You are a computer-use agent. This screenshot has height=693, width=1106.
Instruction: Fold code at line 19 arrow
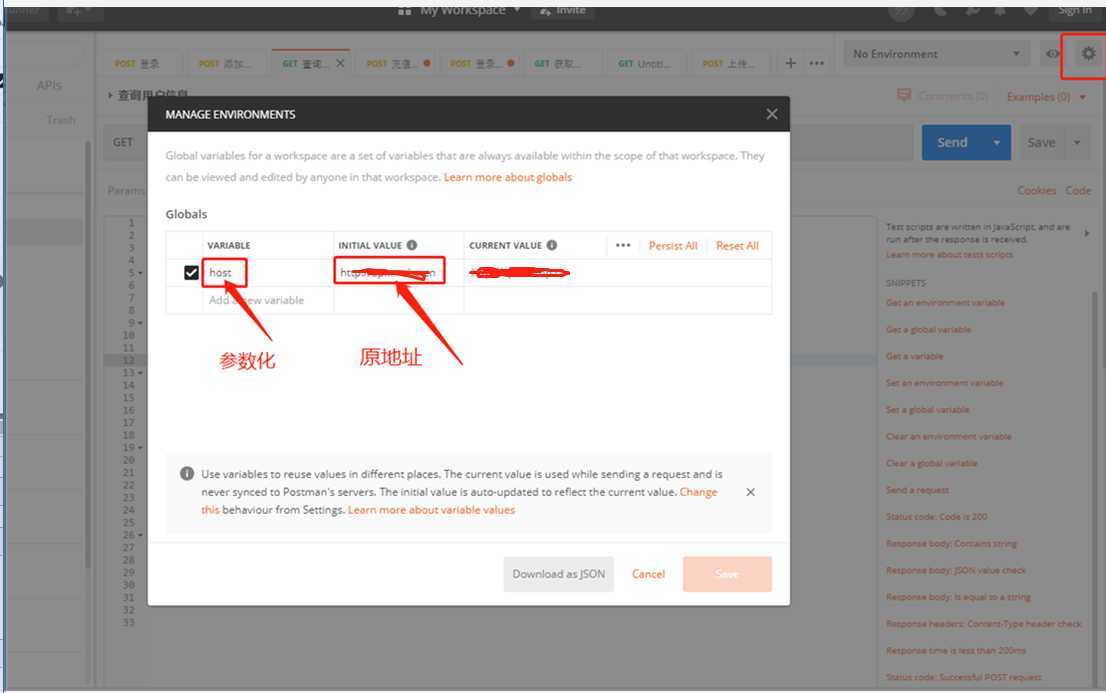[x=140, y=447]
